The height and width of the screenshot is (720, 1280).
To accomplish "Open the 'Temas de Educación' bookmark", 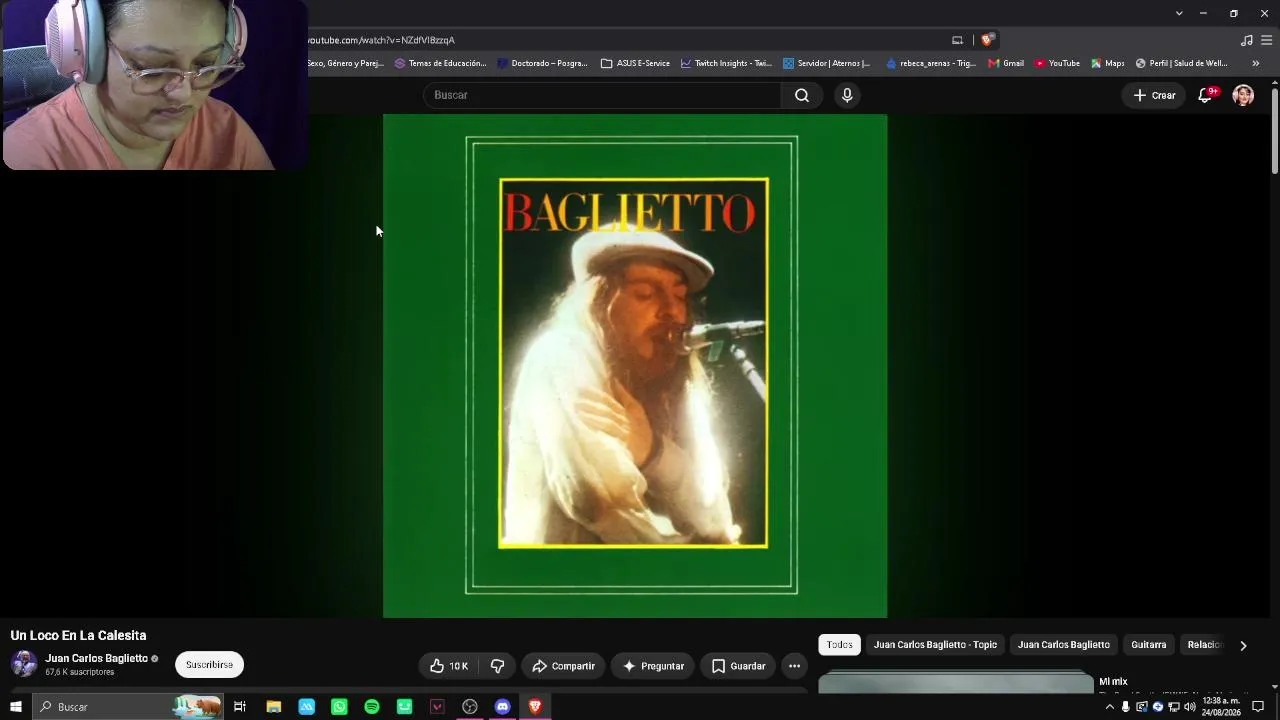I will [440, 63].
